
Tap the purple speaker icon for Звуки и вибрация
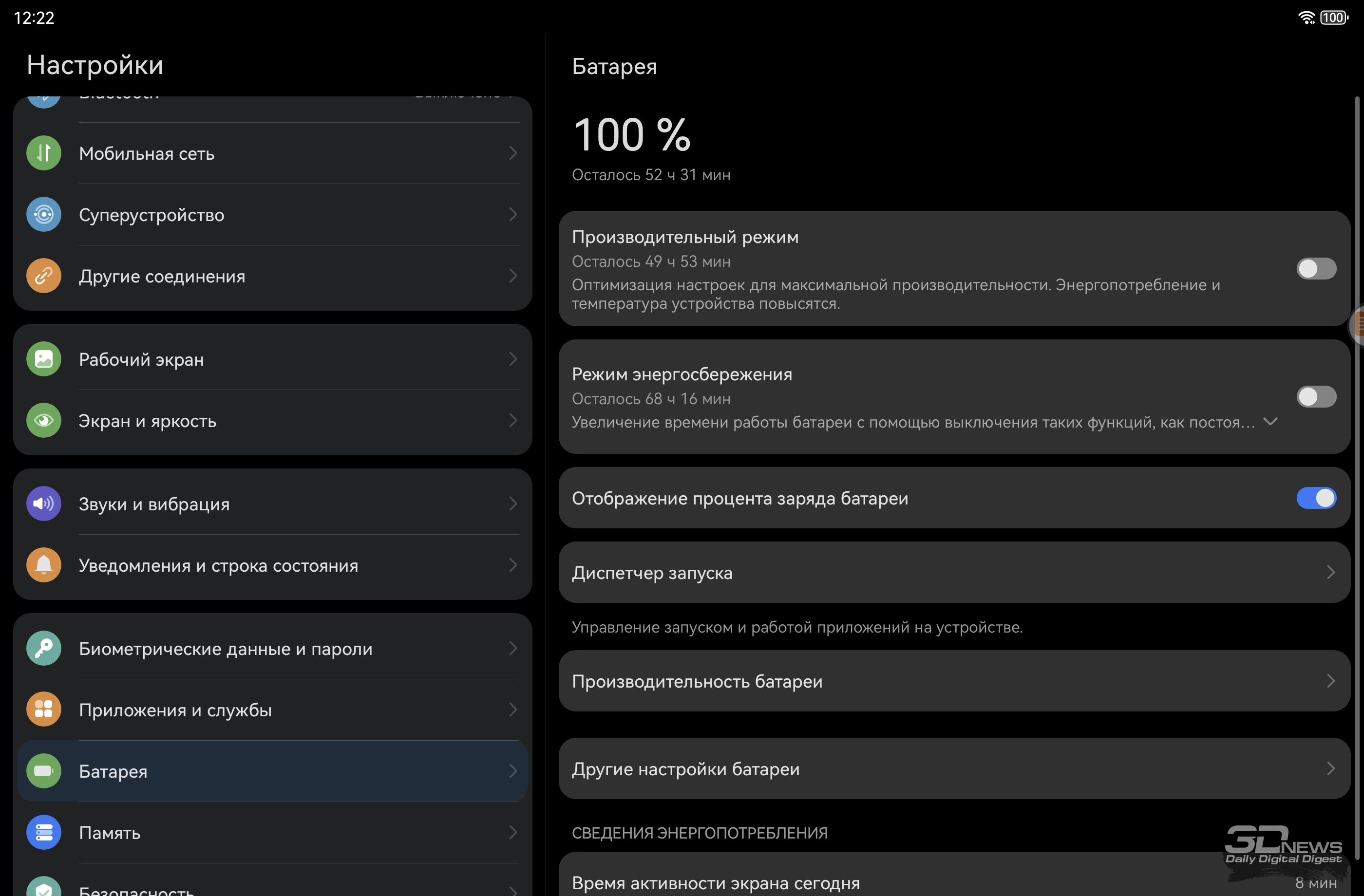click(43, 504)
